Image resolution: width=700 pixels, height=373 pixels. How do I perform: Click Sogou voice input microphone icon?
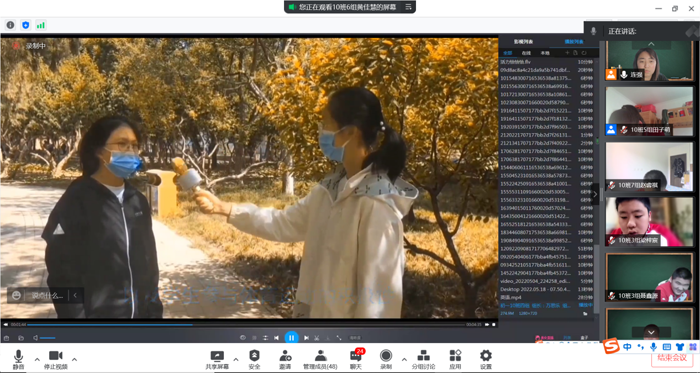(x=654, y=347)
